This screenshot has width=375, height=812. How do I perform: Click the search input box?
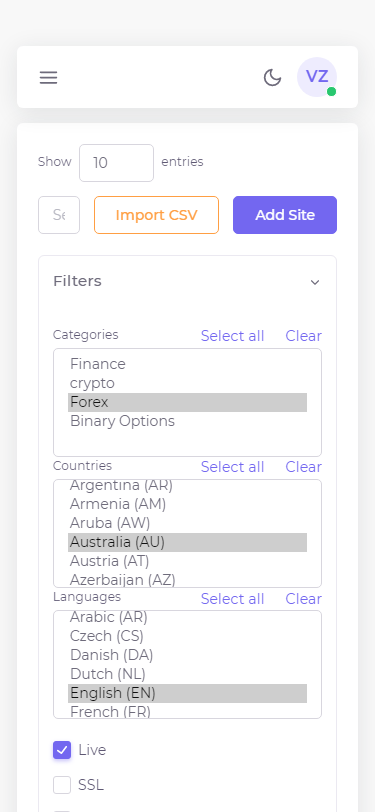[59, 215]
